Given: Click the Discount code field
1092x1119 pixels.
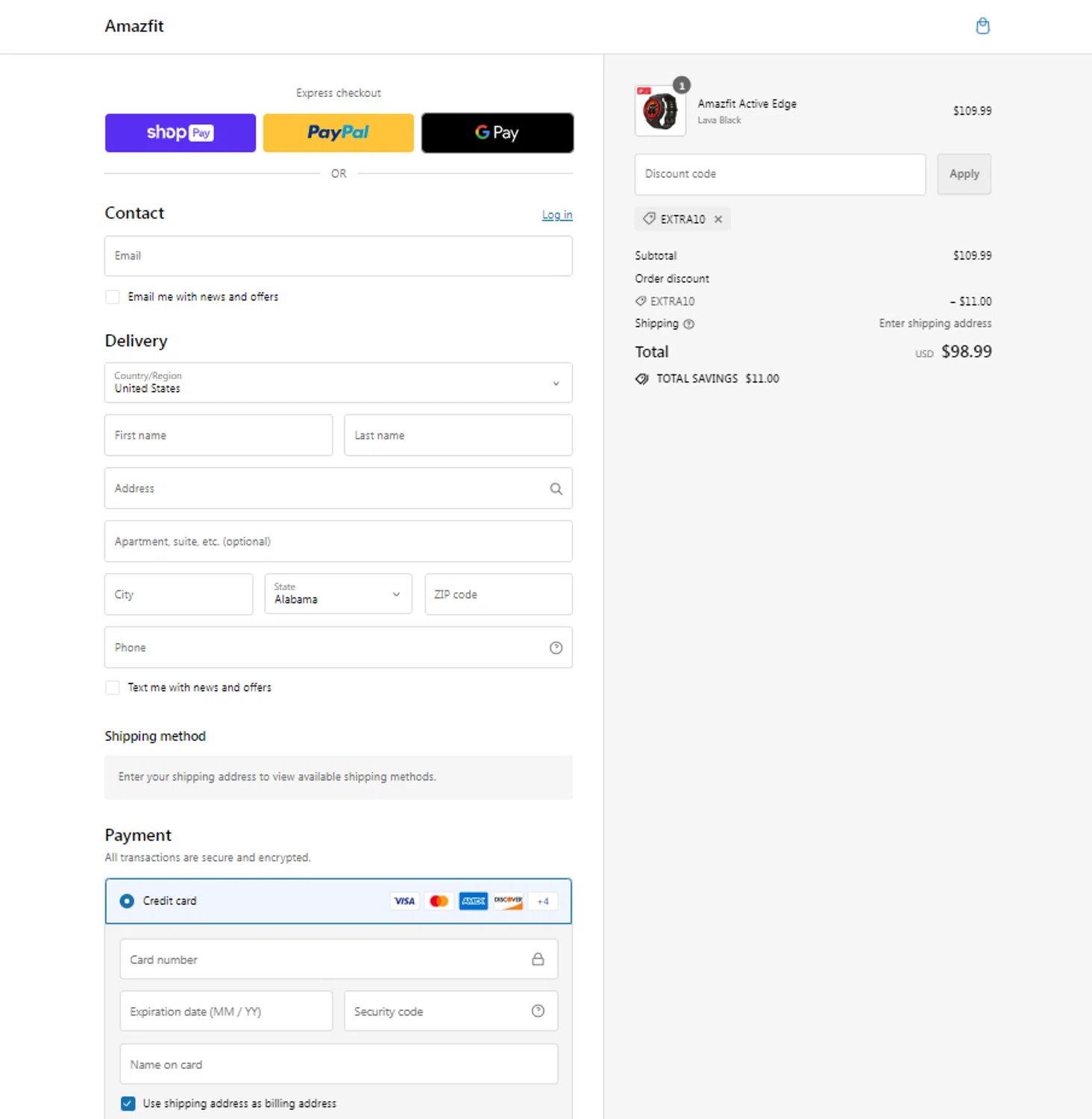Looking at the screenshot, I should click(780, 175).
